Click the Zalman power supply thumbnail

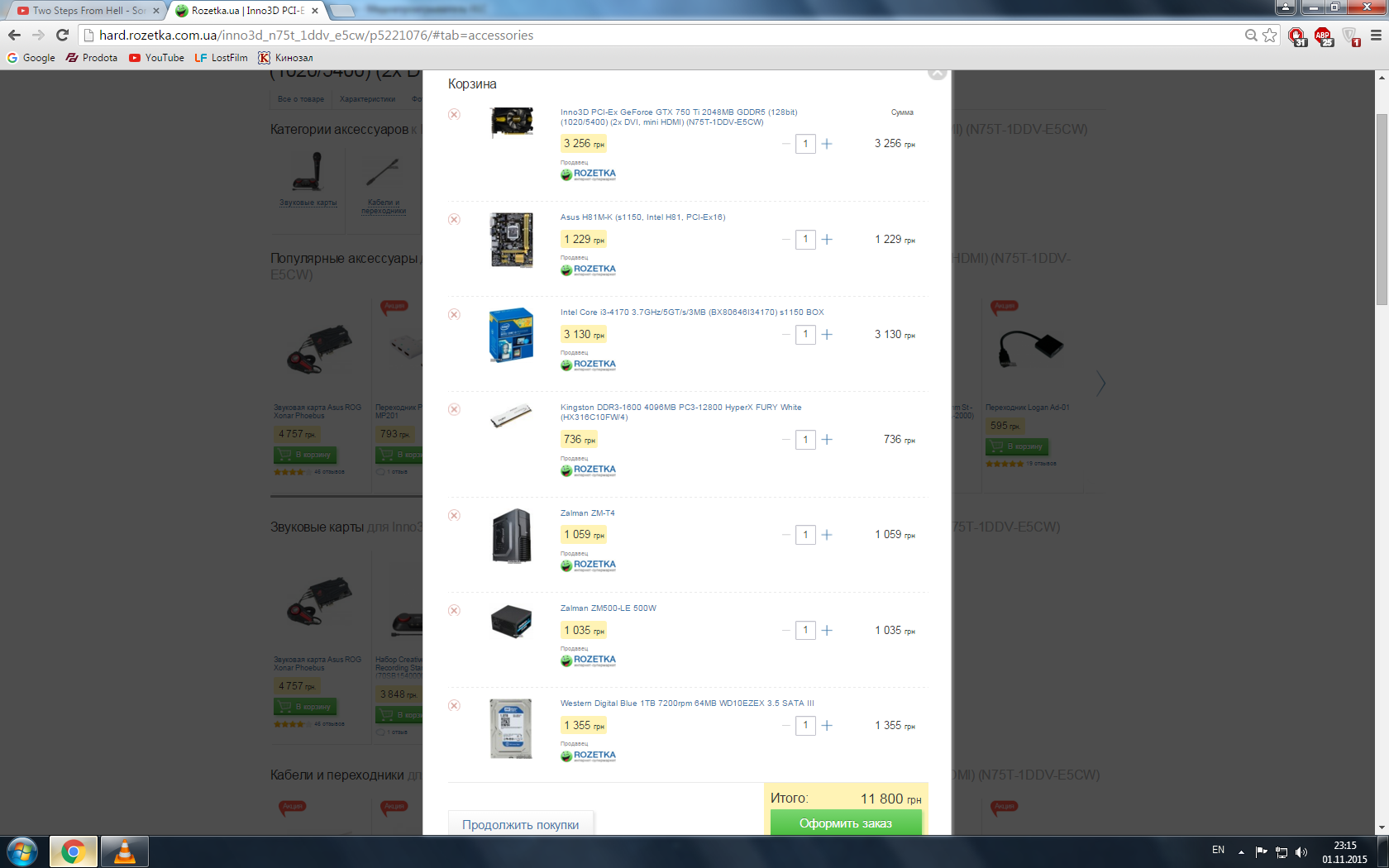pos(512,622)
